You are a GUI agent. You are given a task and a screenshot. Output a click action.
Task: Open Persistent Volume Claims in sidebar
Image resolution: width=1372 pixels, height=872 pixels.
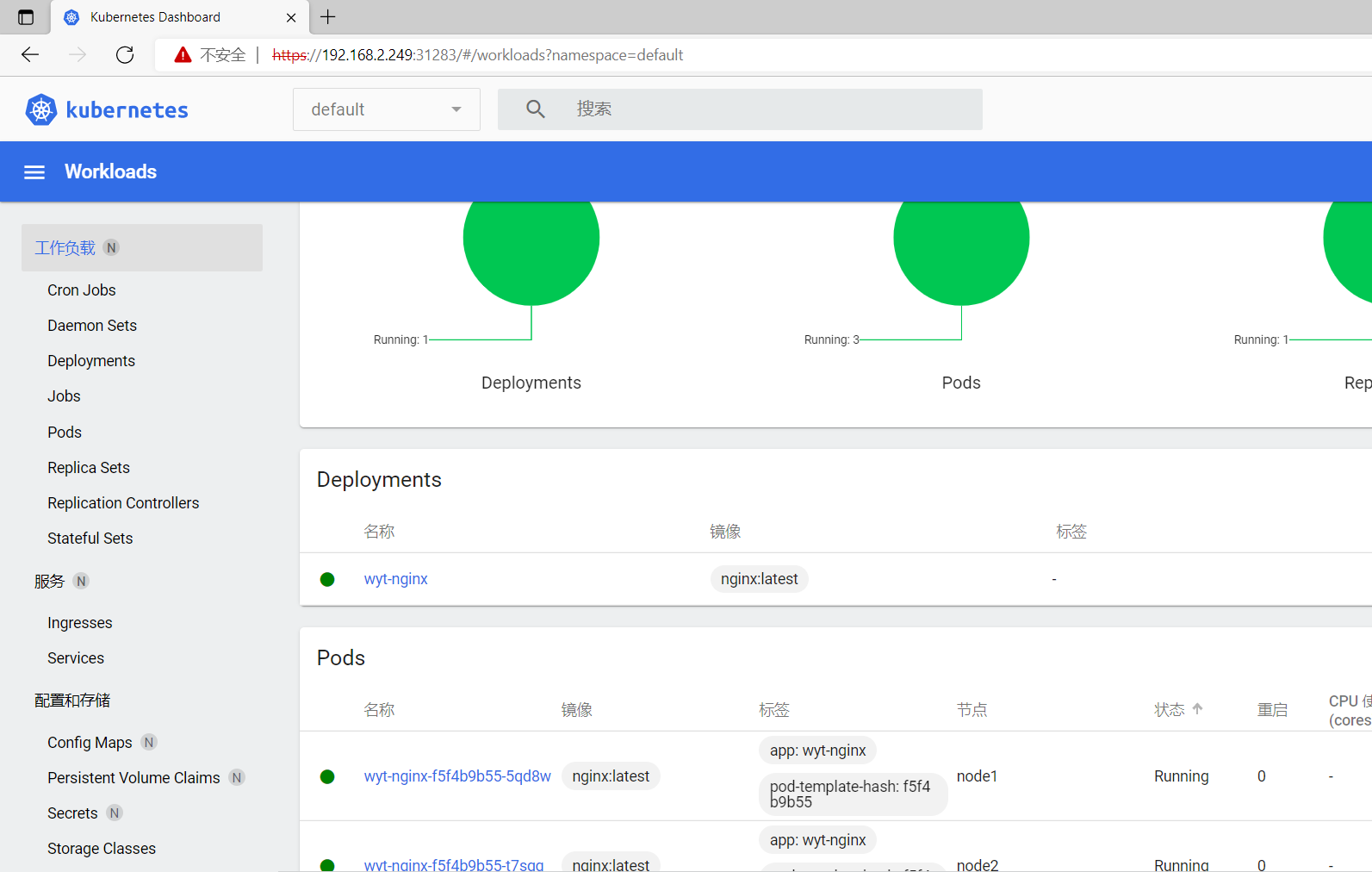coord(133,778)
